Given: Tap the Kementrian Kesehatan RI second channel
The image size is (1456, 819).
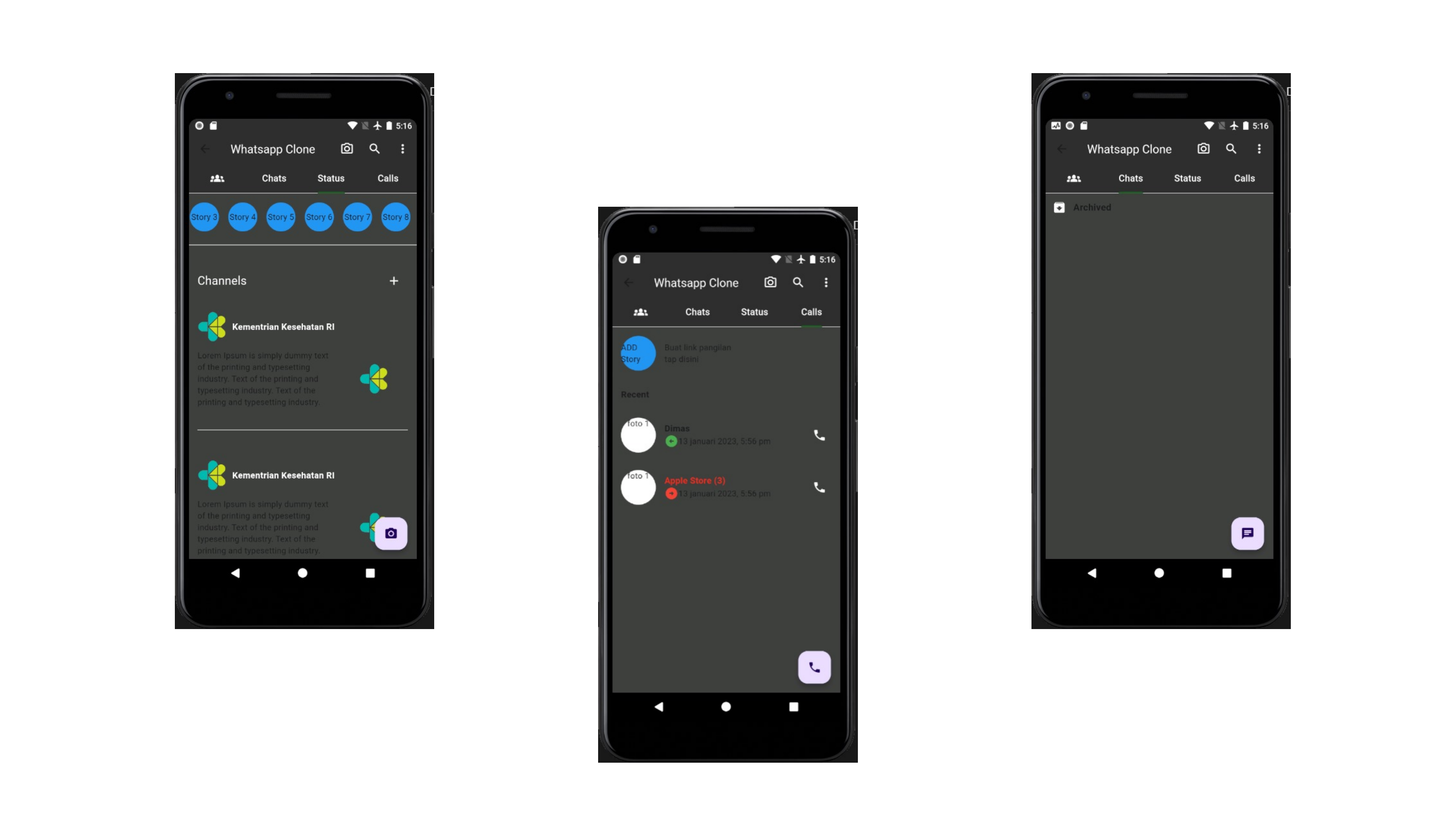Looking at the screenshot, I should click(282, 475).
